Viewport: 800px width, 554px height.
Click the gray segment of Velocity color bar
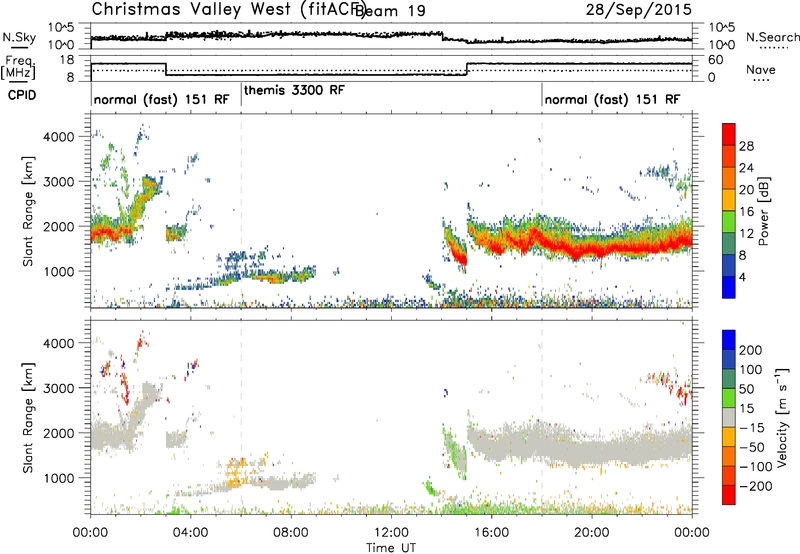(x=729, y=418)
